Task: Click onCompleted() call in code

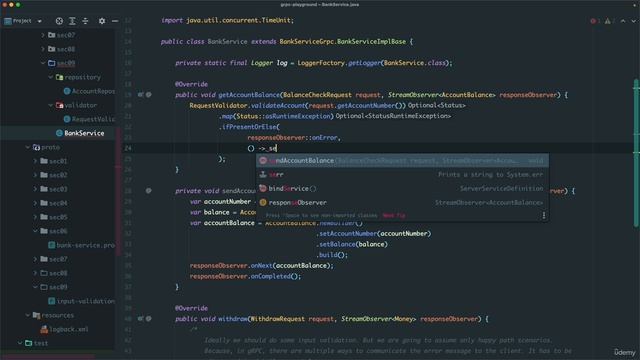Action: (x=276, y=276)
